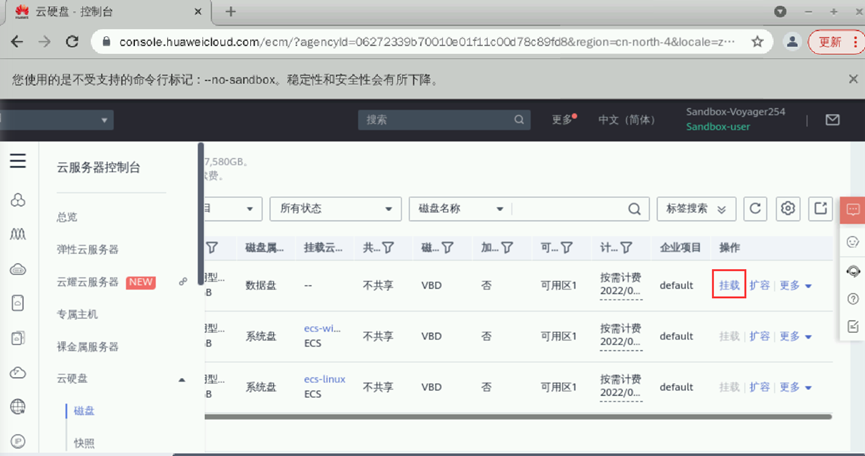Click 扩容 for the data disk row

coord(759,286)
